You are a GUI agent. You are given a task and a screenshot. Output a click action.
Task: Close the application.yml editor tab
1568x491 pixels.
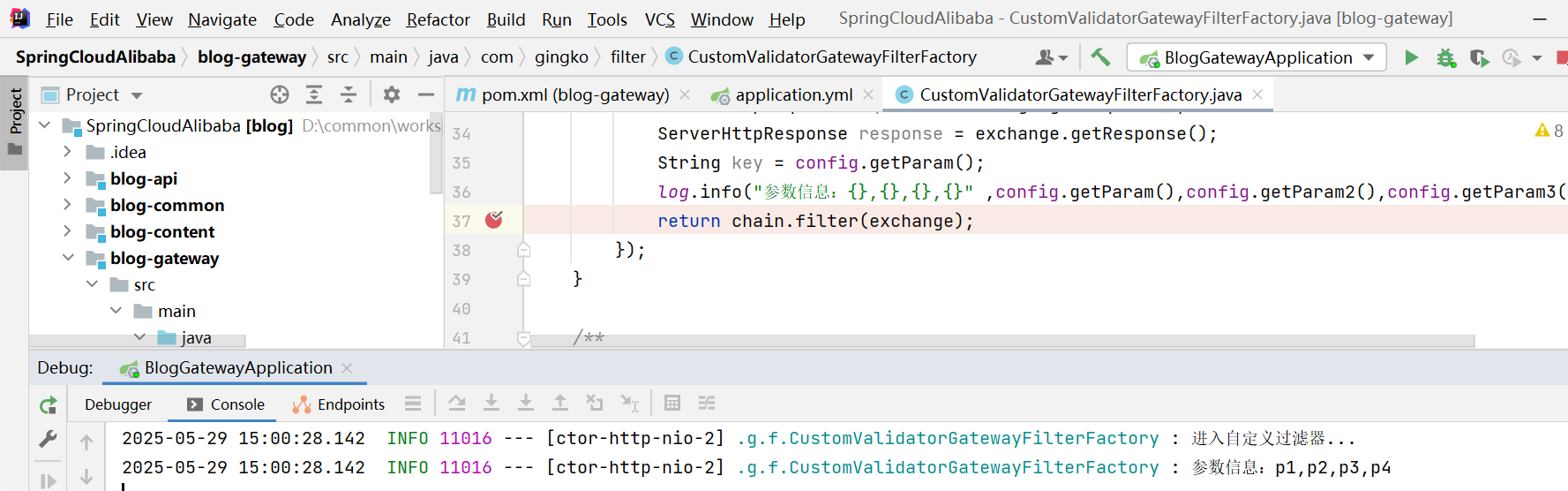tap(868, 94)
